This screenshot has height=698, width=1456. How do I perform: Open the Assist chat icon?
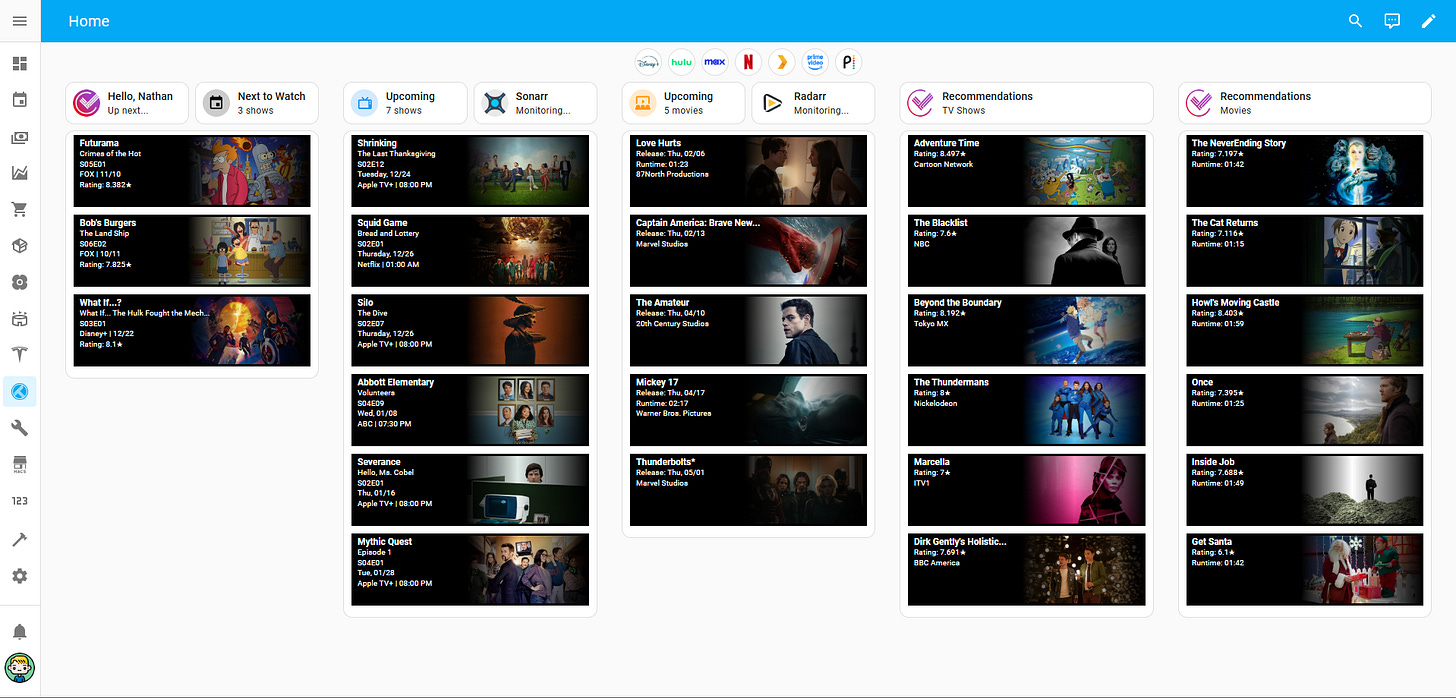click(1392, 21)
